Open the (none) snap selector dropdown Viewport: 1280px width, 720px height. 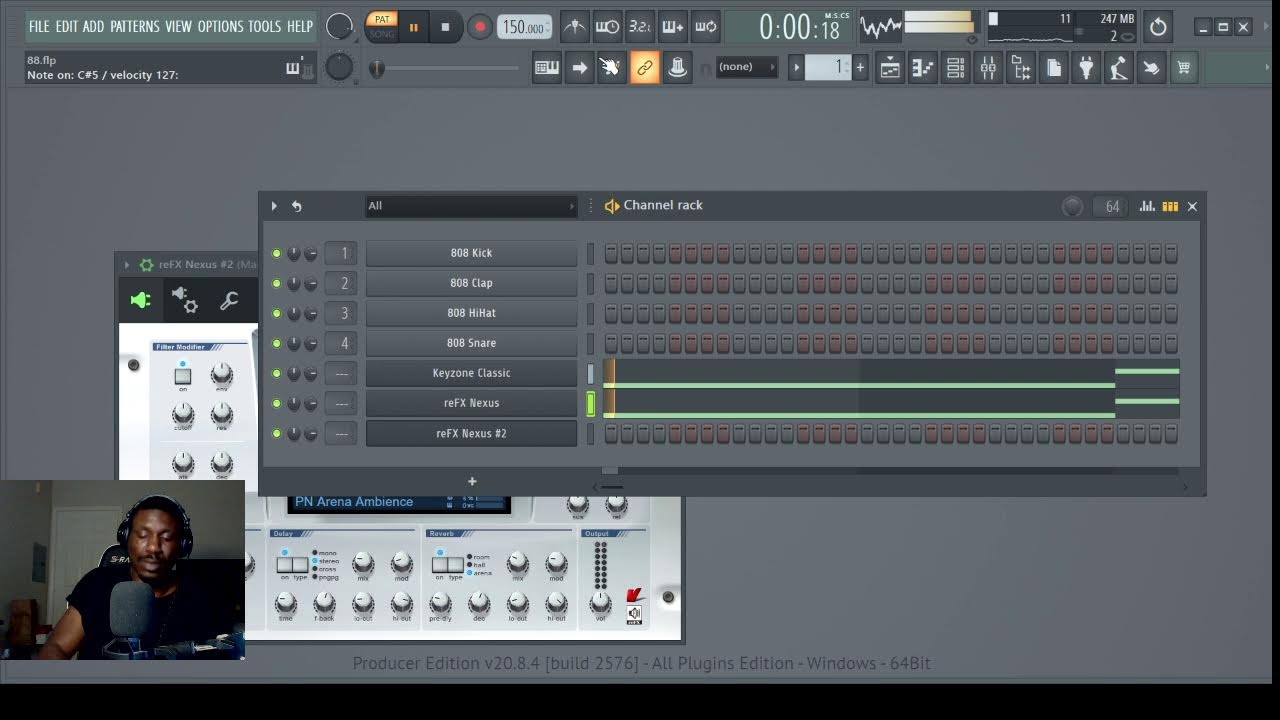746,67
